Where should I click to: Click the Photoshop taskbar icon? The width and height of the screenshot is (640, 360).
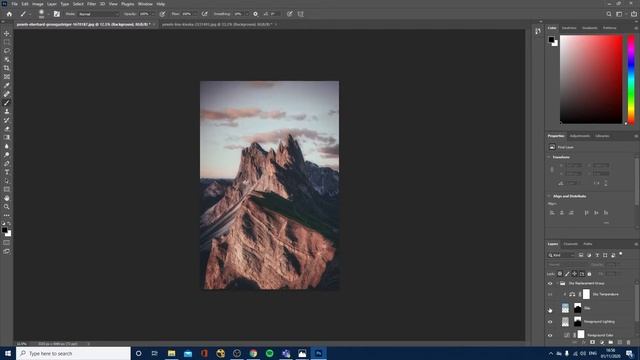(x=318, y=353)
